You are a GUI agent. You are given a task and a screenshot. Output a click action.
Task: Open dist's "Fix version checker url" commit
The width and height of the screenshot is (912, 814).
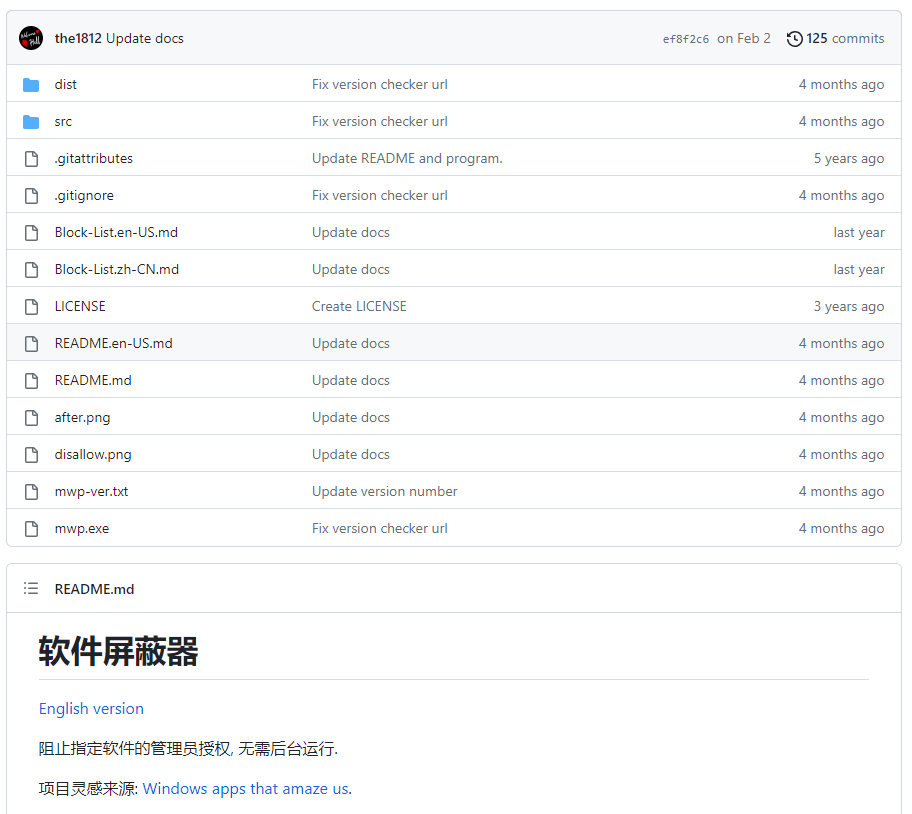380,84
